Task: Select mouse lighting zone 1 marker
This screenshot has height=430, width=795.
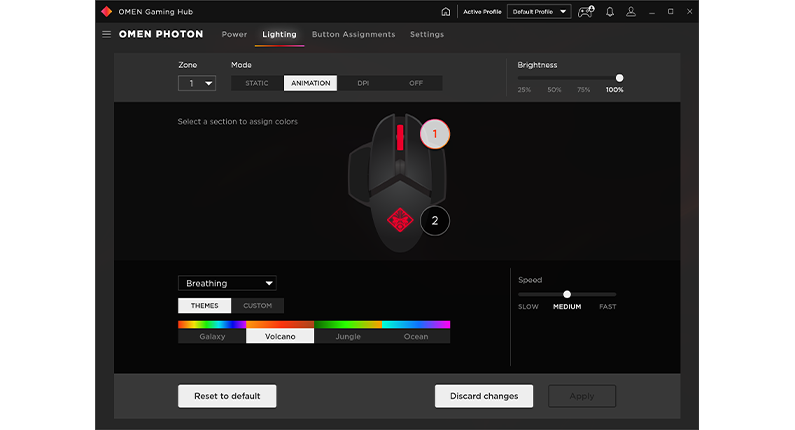Action: point(435,134)
